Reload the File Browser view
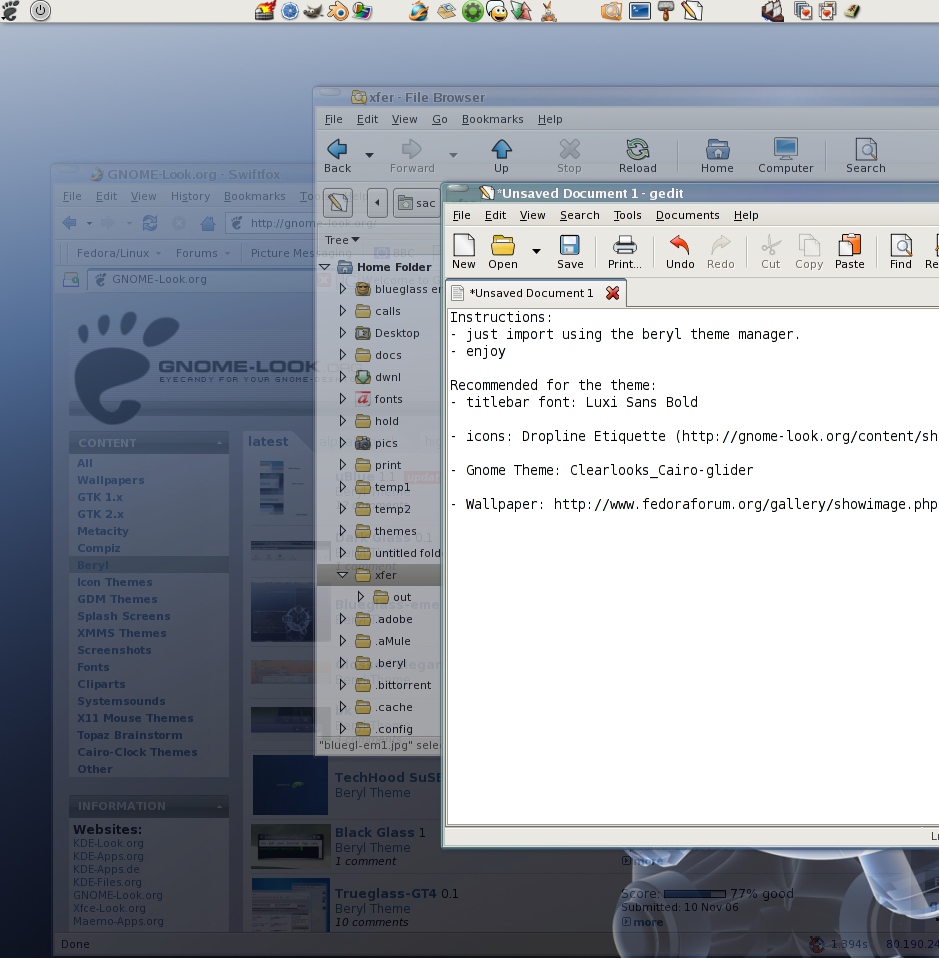The image size is (939, 958). click(x=637, y=156)
